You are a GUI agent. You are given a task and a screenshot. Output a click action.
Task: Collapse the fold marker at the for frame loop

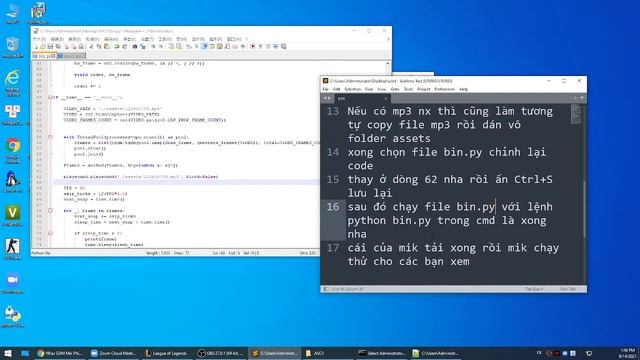pyautogui.click(x=51, y=211)
